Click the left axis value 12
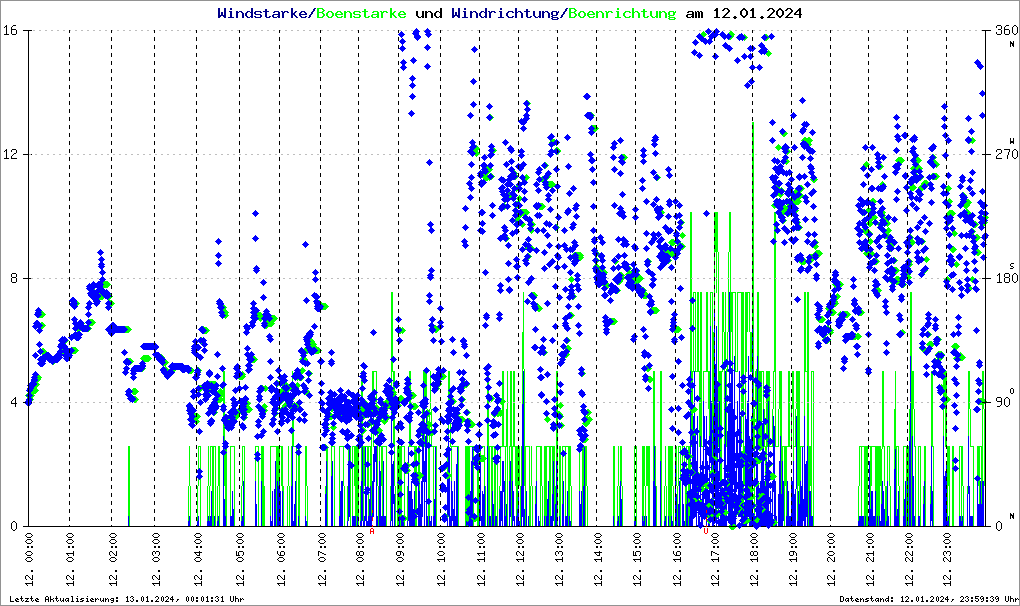Viewport: 1020px width, 606px height. click(x=9, y=155)
